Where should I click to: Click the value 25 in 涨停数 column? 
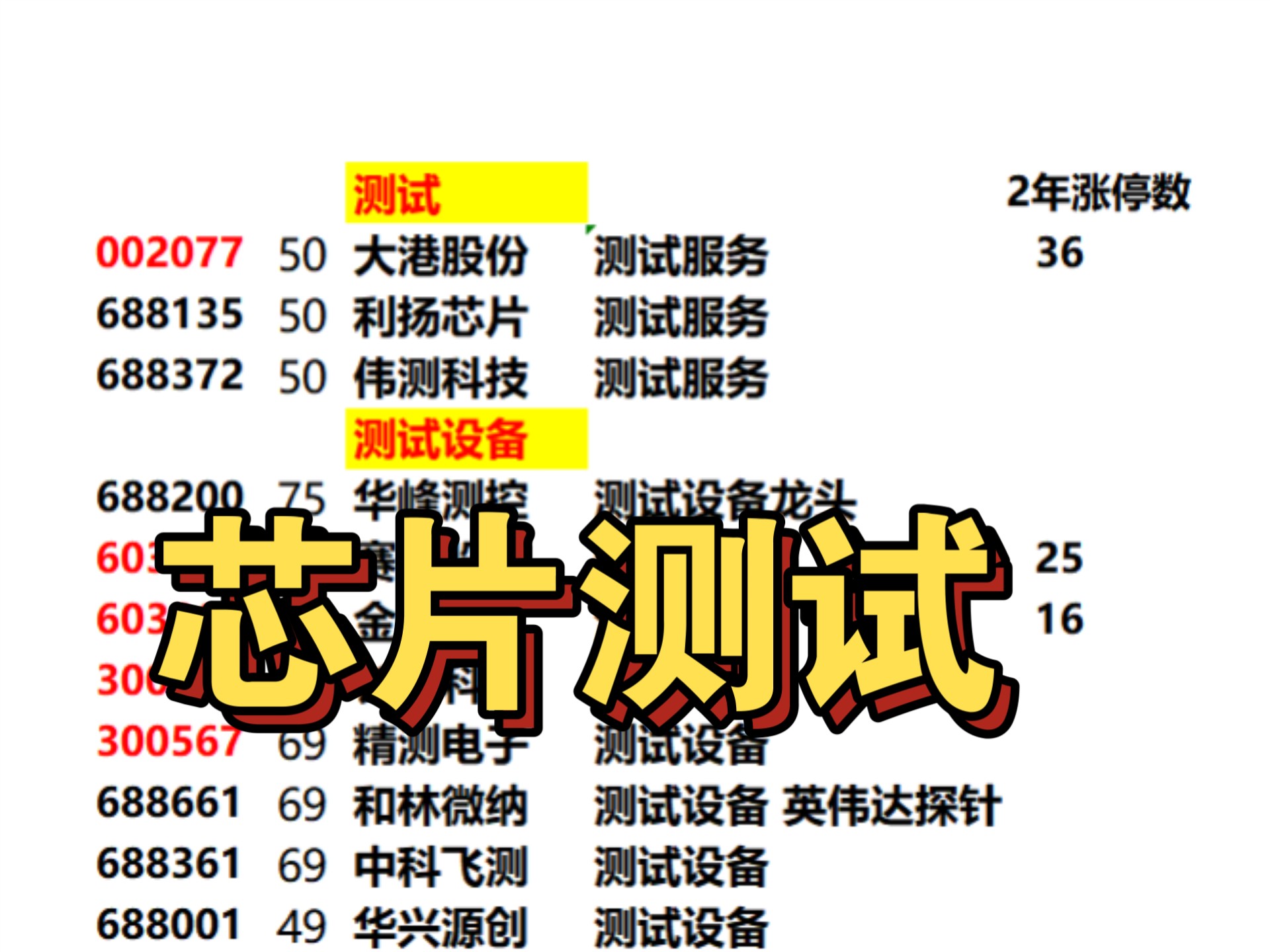coord(1060,558)
